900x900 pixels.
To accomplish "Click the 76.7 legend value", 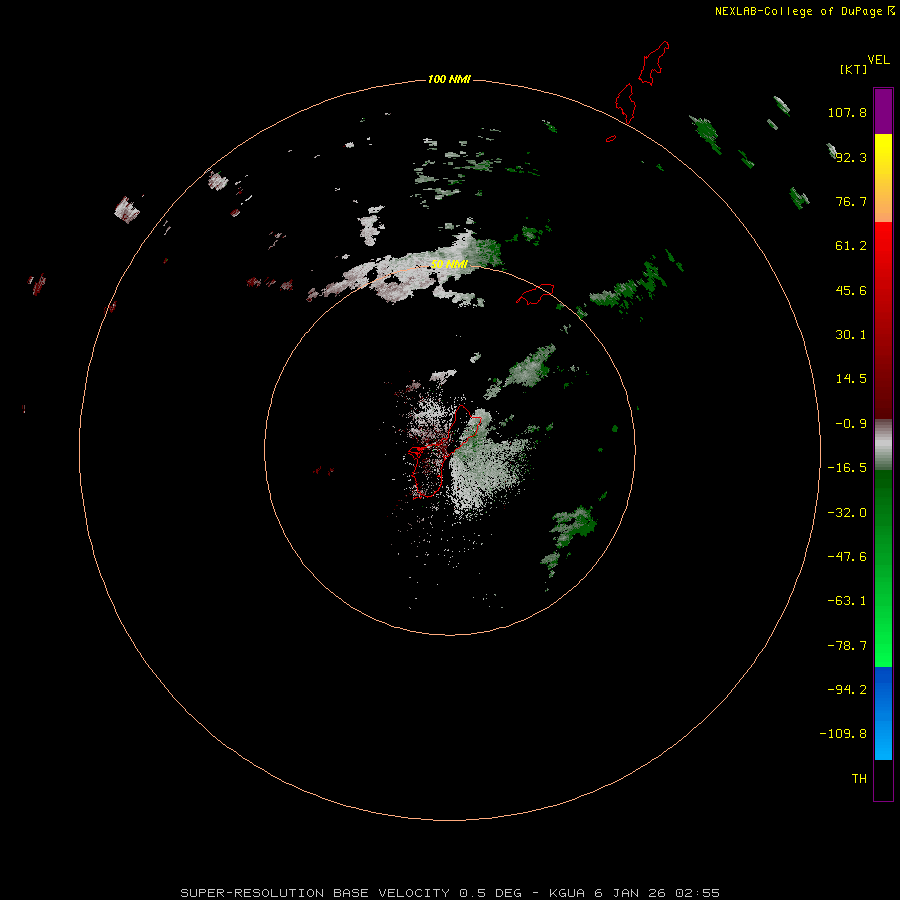I will pyautogui.click(x=851, y=201).
